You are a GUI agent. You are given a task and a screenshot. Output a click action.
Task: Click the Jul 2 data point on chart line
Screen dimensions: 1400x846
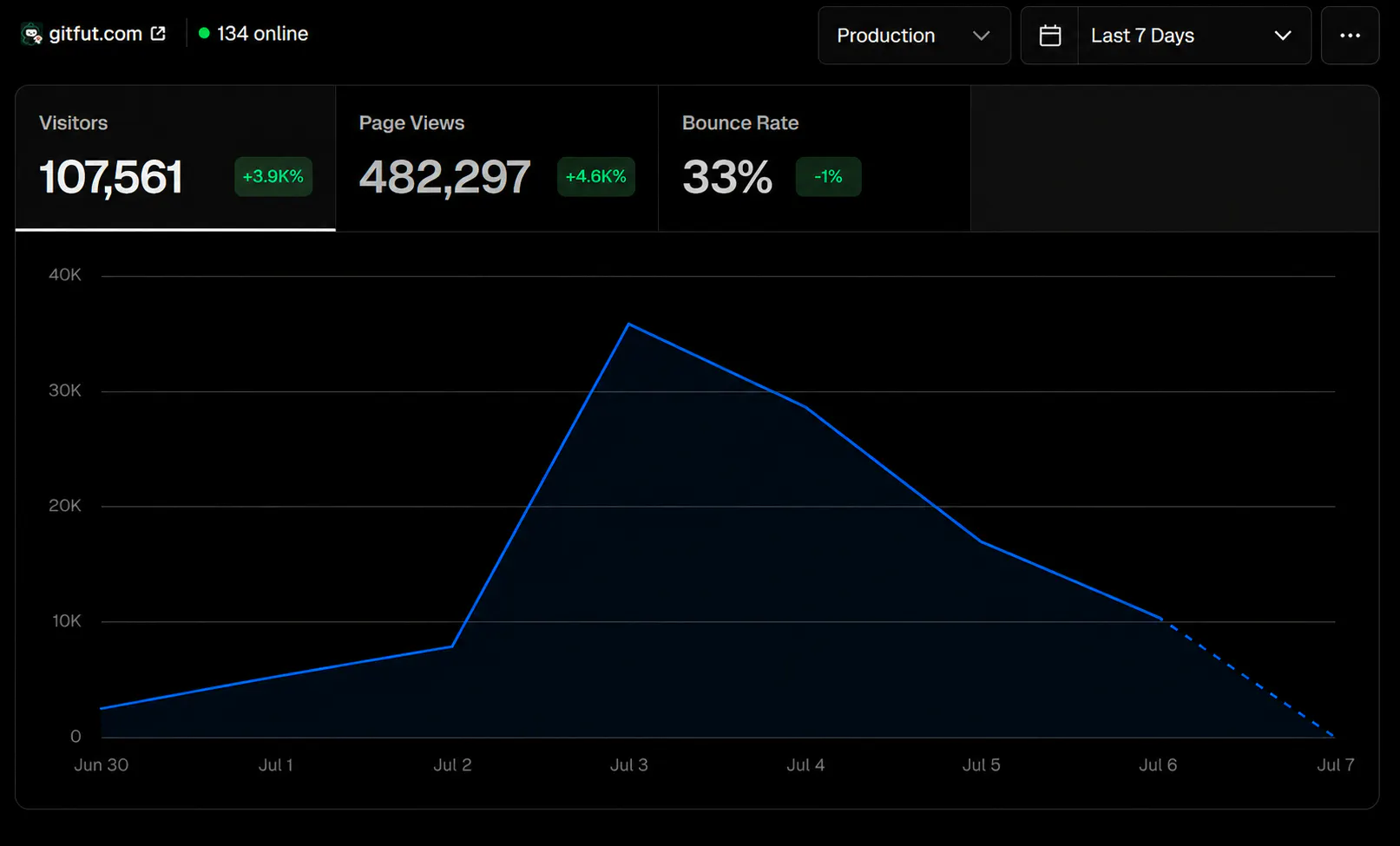pos(452,646)
